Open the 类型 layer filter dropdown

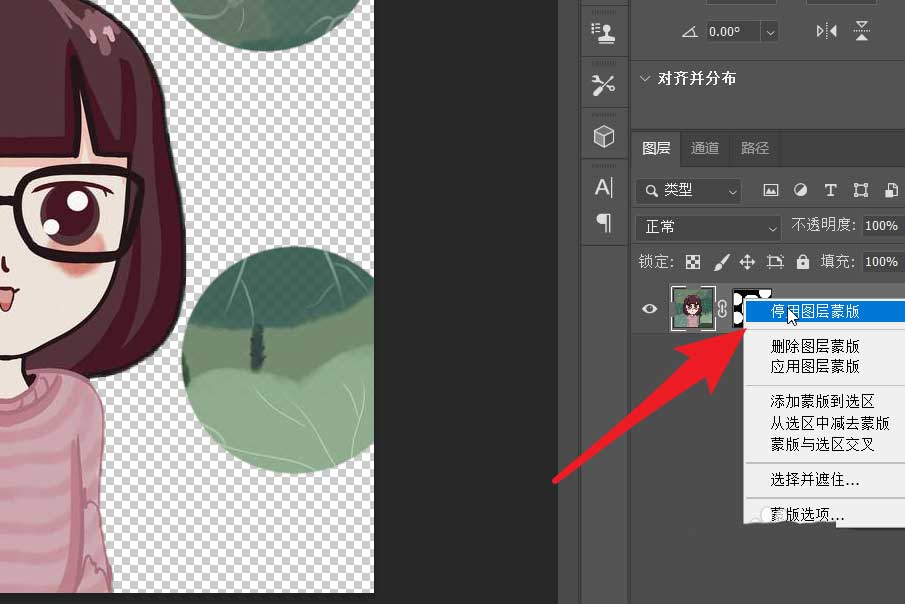click(689, 191)
